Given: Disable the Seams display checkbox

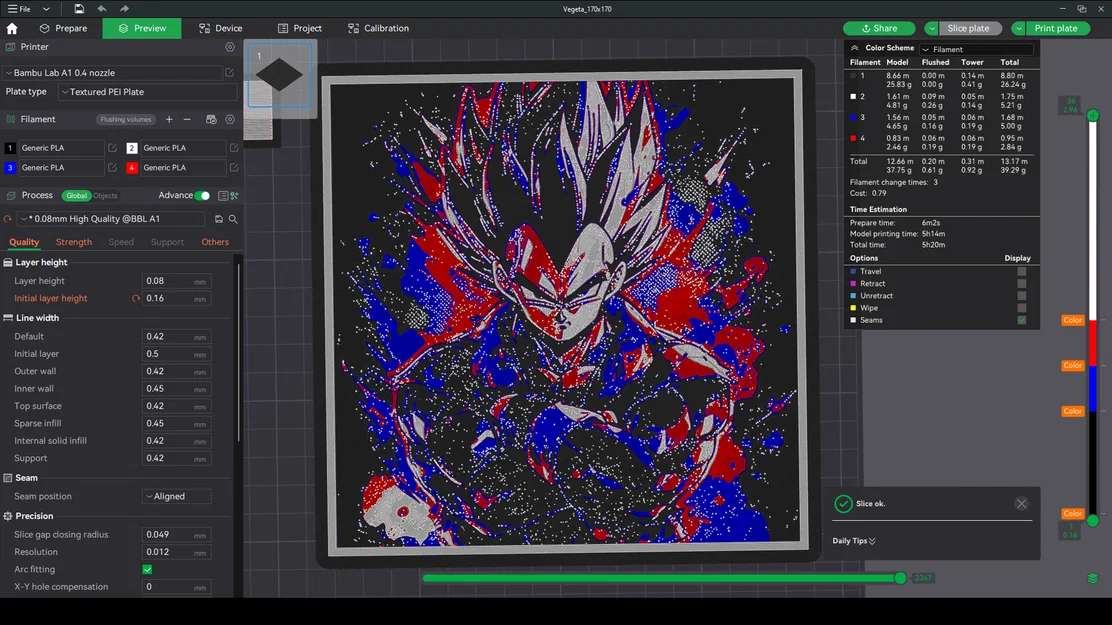Looking at the screenshot, I should click(1022, 320).
